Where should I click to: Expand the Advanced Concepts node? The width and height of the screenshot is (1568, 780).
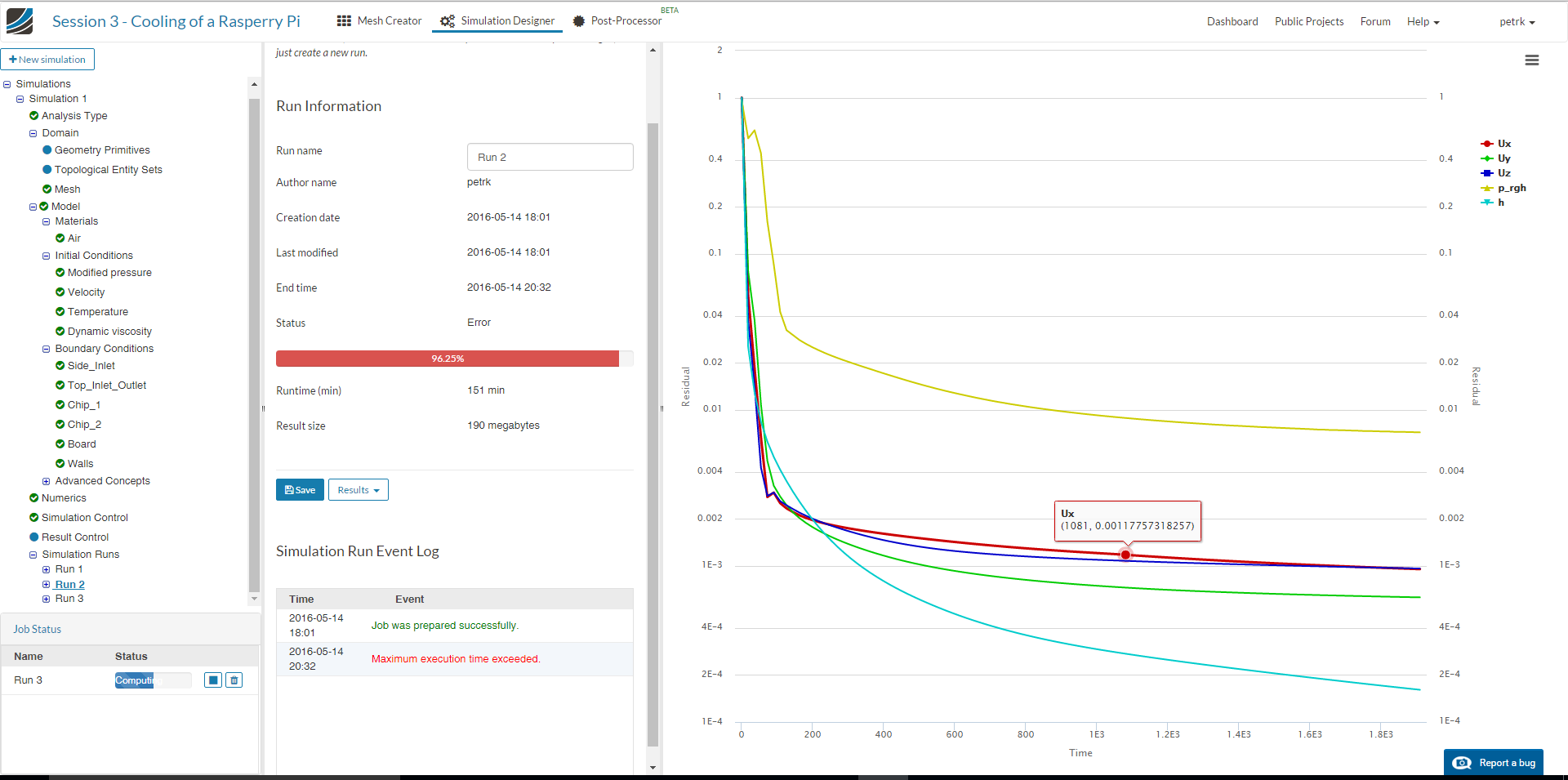coord(47,481)
